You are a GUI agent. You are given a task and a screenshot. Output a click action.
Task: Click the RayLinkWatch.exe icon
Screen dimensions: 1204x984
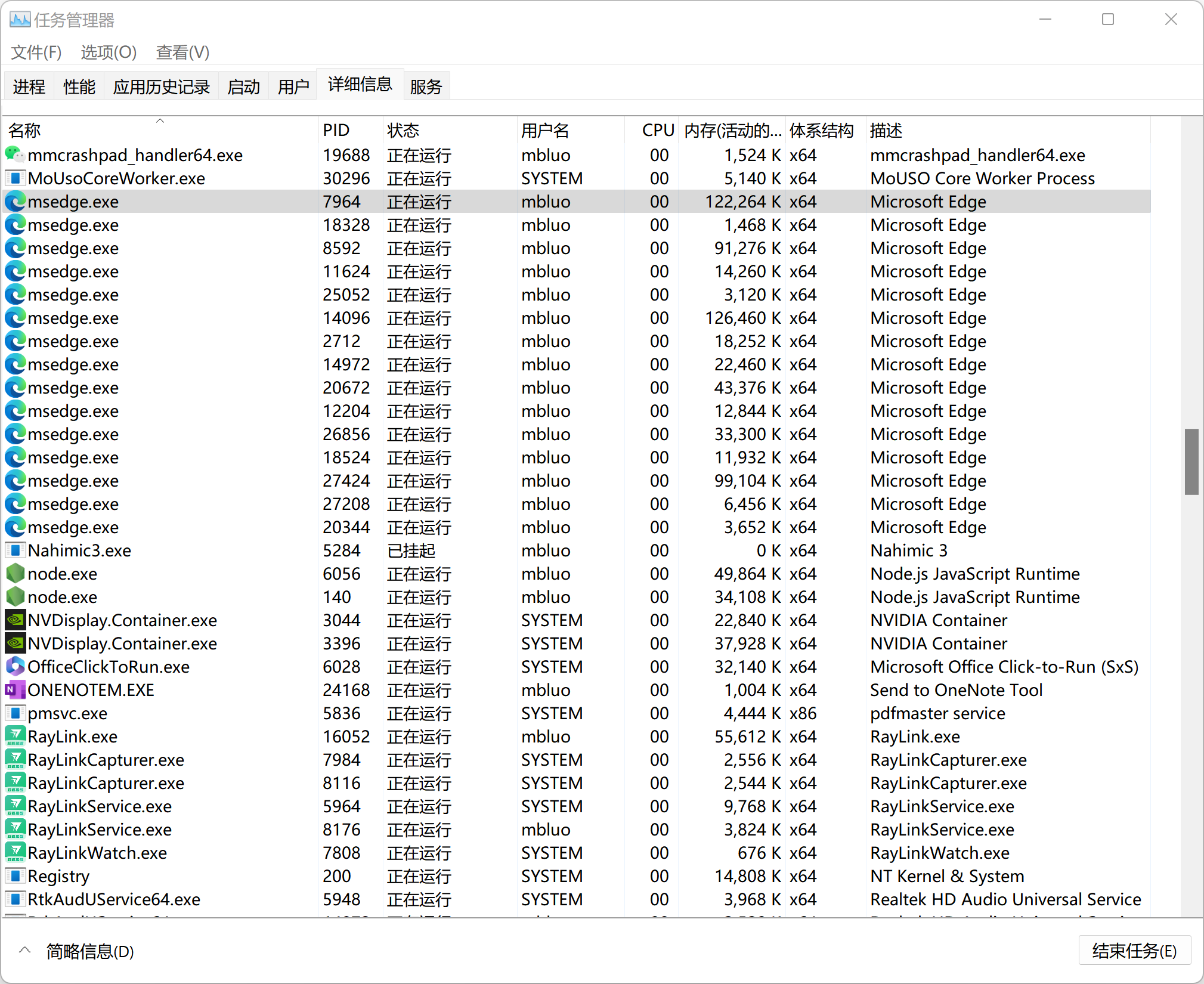(15, 853)
